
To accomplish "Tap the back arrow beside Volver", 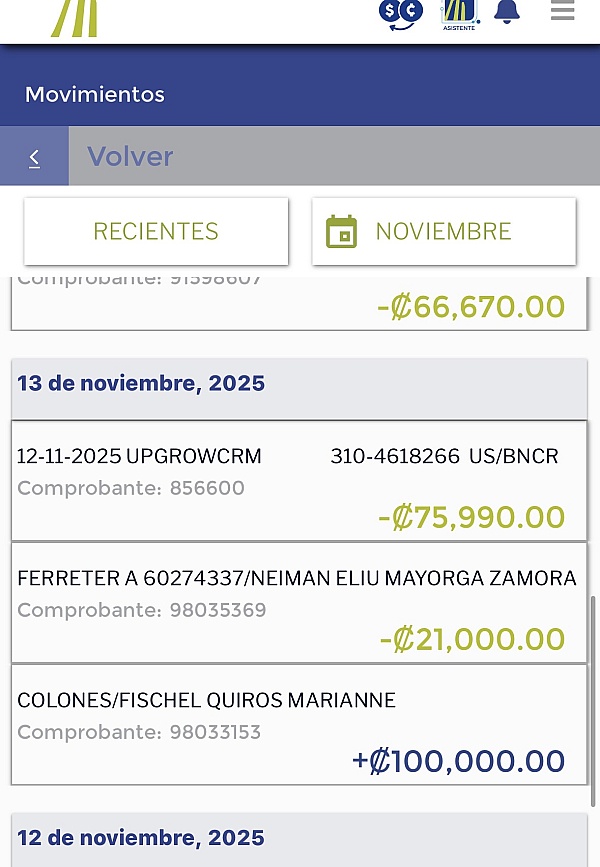I will [x=34, y=157].
